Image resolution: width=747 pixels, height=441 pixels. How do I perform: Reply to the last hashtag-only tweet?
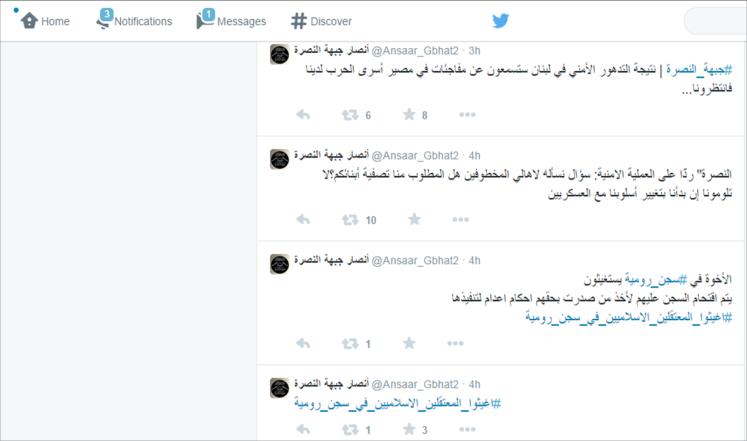(303, 430)
